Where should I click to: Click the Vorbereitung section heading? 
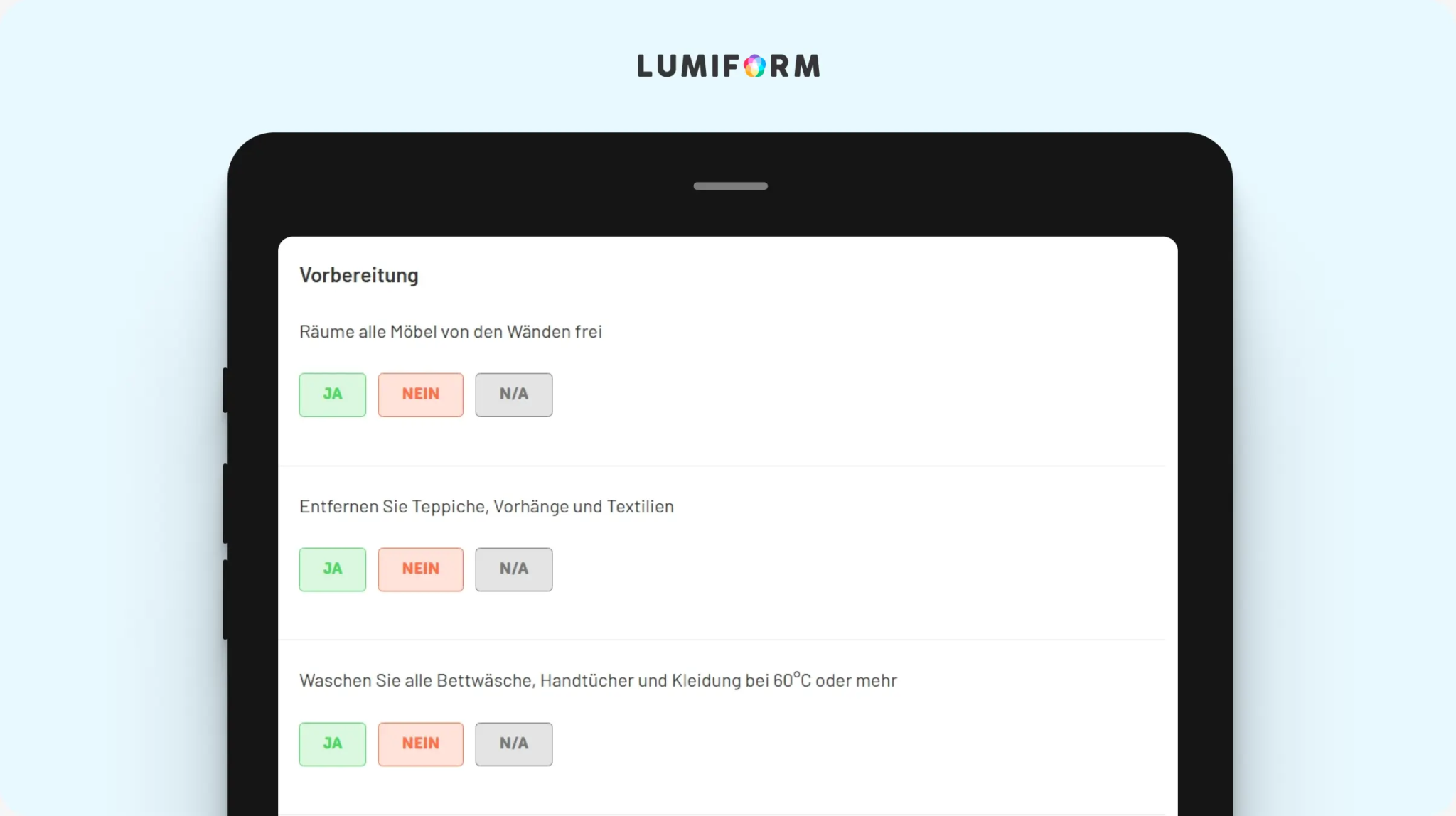pos(359,276)
